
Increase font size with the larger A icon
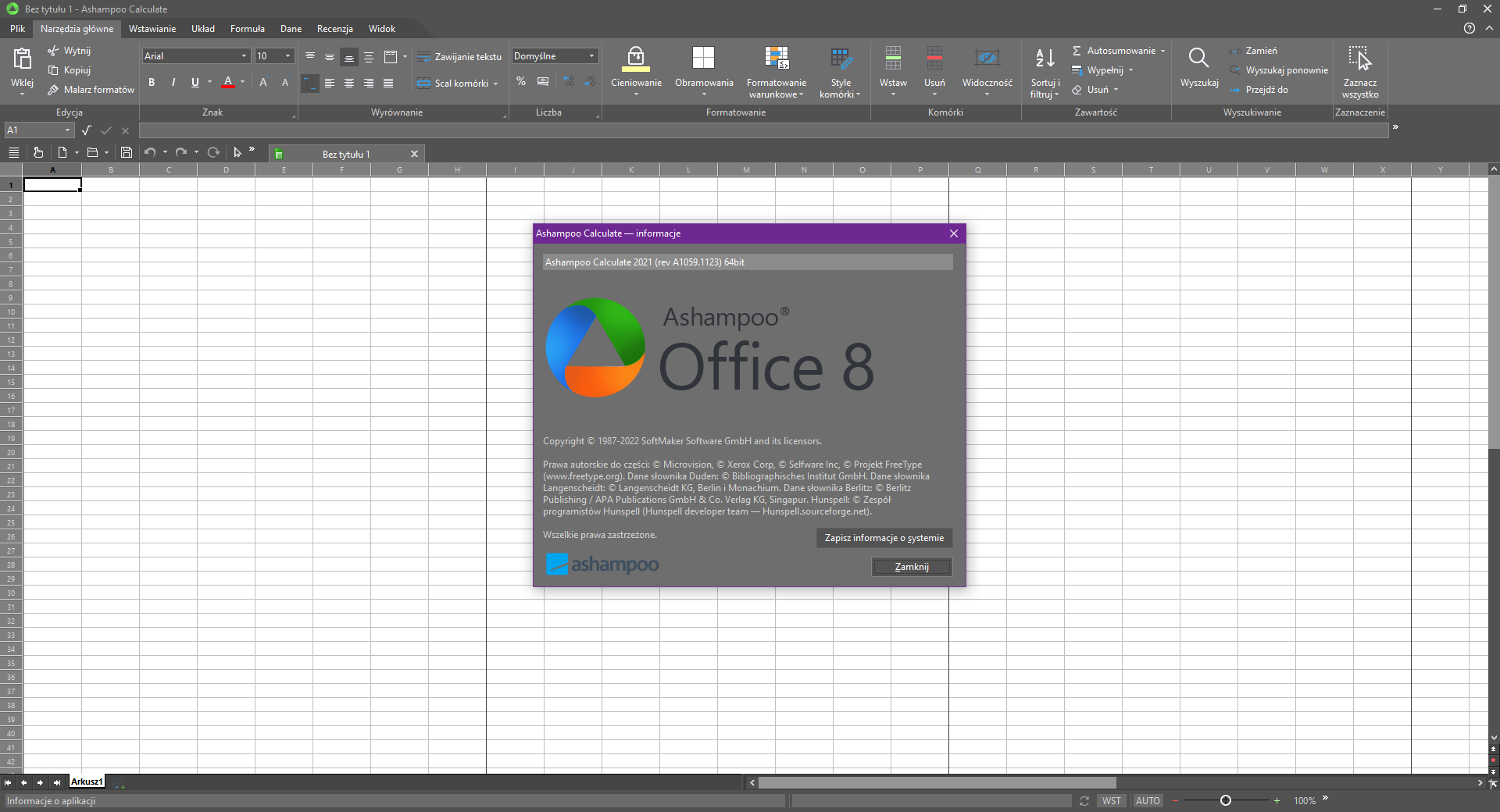[x=263, y=82]
